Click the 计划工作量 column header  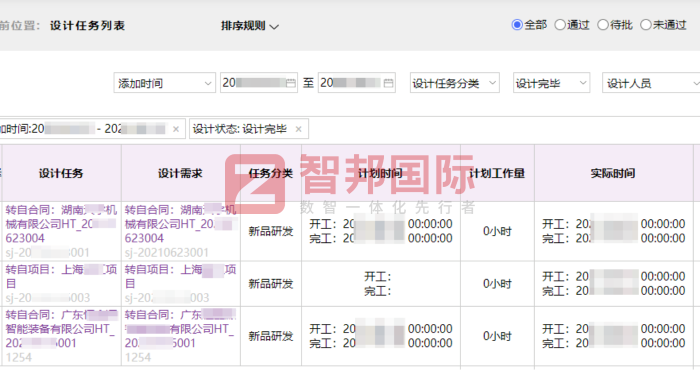497,173
